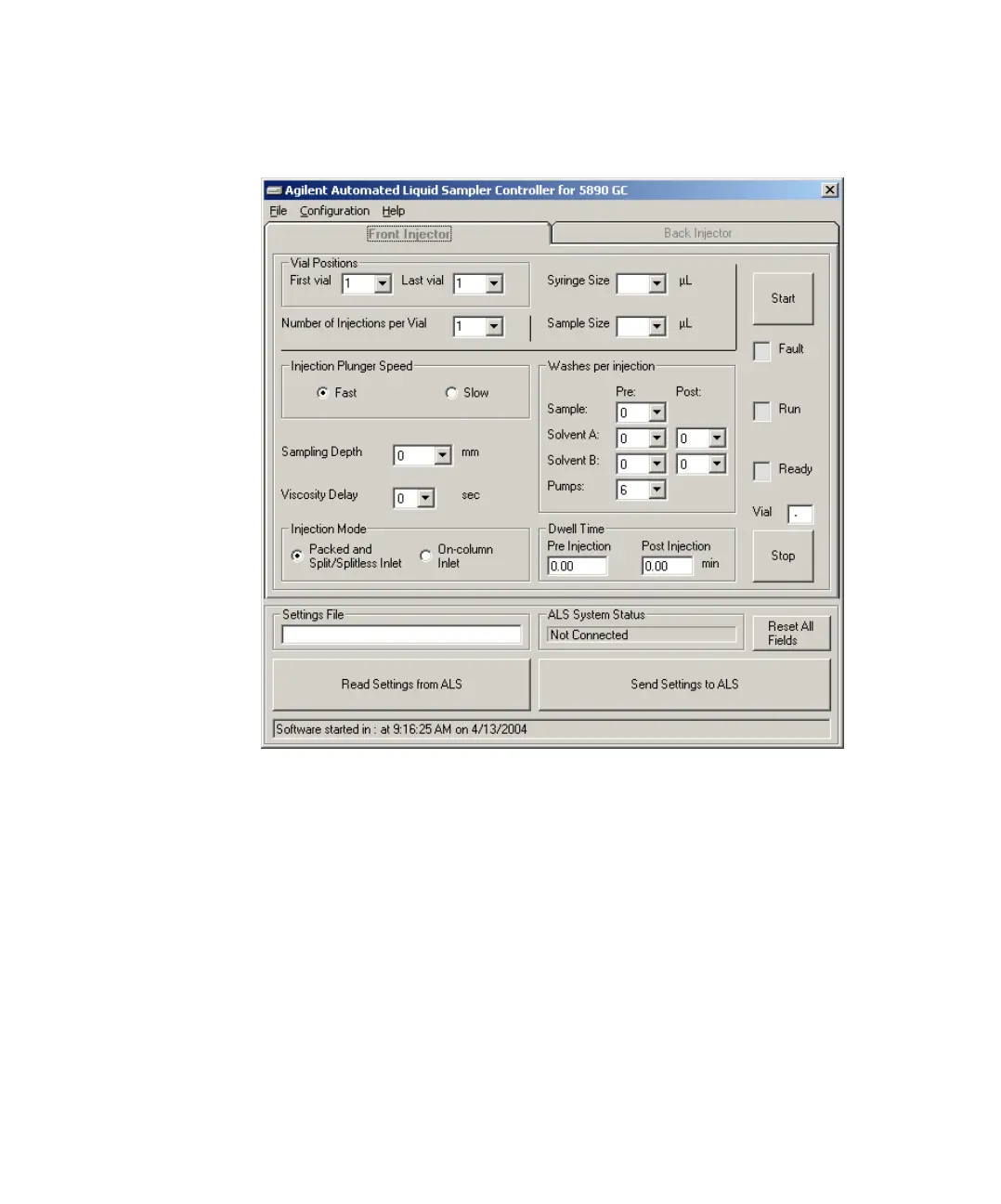Open the Syringe Size dropdown

(x=657, y=283)
